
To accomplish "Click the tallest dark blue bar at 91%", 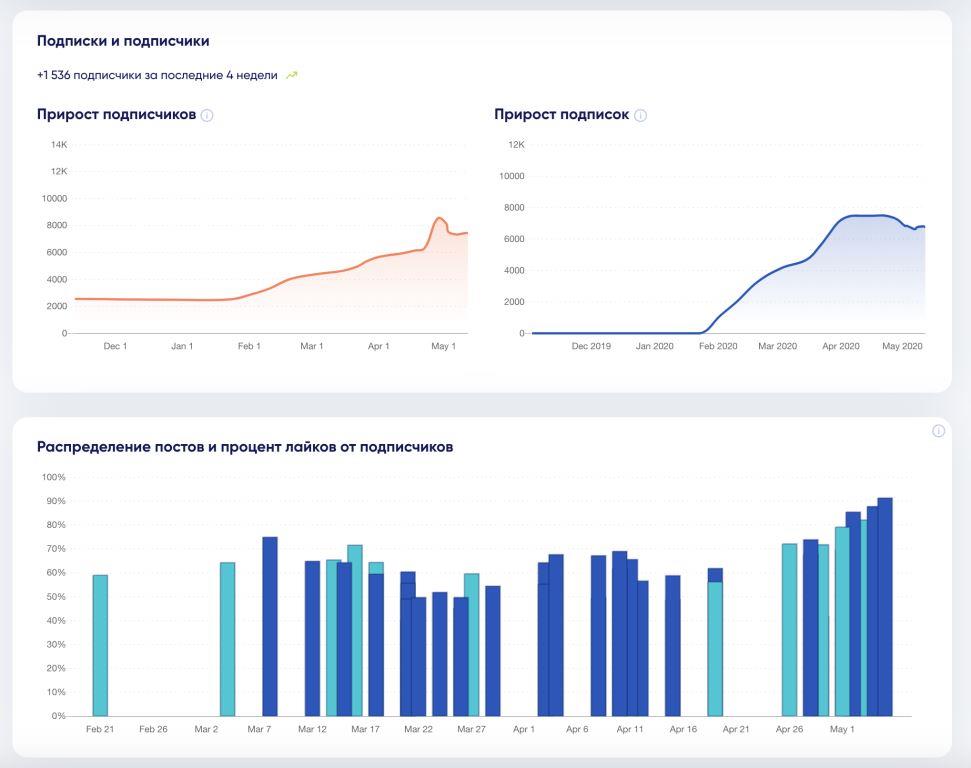I will coord(885,607).
